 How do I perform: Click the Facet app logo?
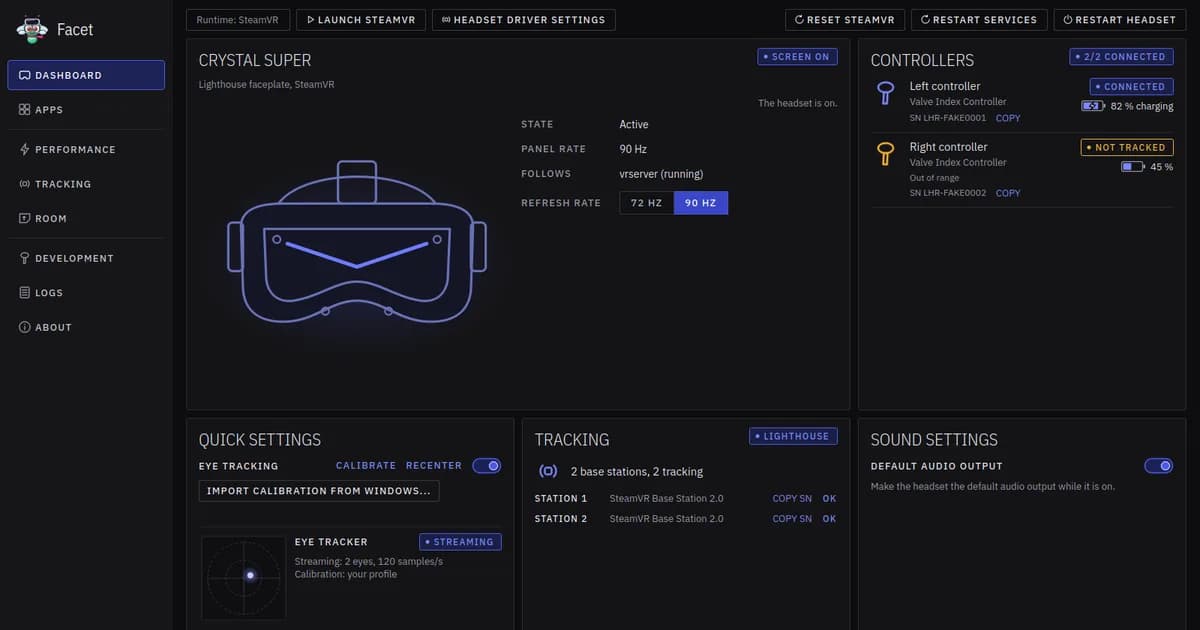tap(33, 30)
